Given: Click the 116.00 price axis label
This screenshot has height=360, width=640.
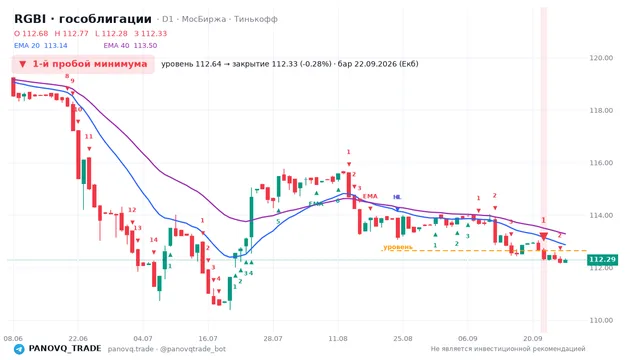Looking at the screenshot, I should tap(601, 163).
